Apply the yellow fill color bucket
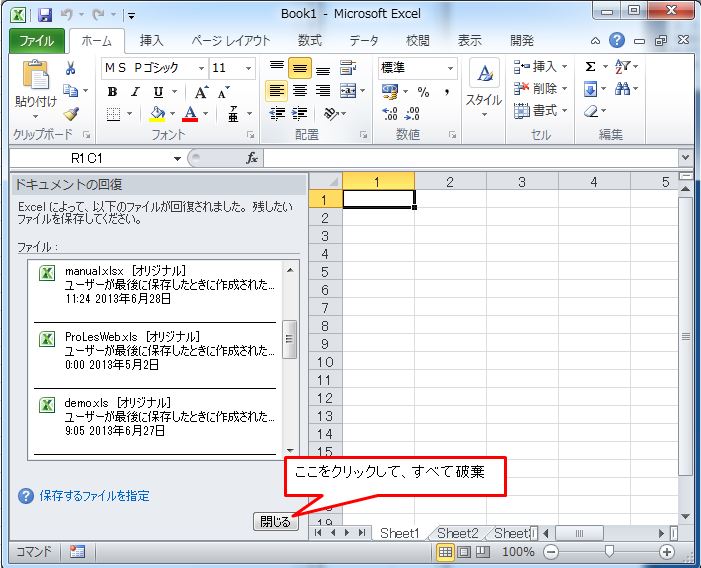 pos(157,114)
